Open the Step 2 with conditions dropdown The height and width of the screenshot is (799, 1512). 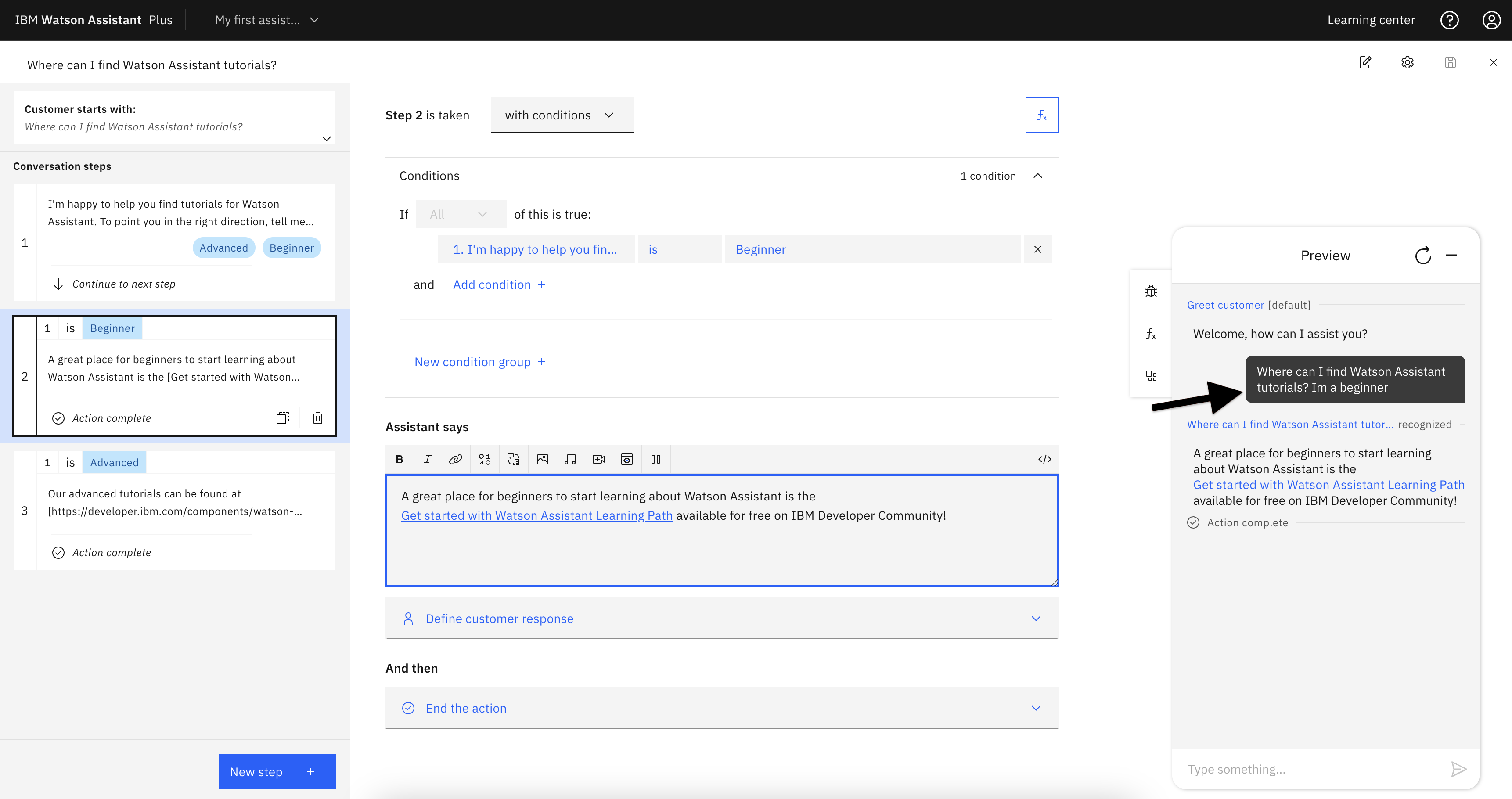click(x=561, y=115)
